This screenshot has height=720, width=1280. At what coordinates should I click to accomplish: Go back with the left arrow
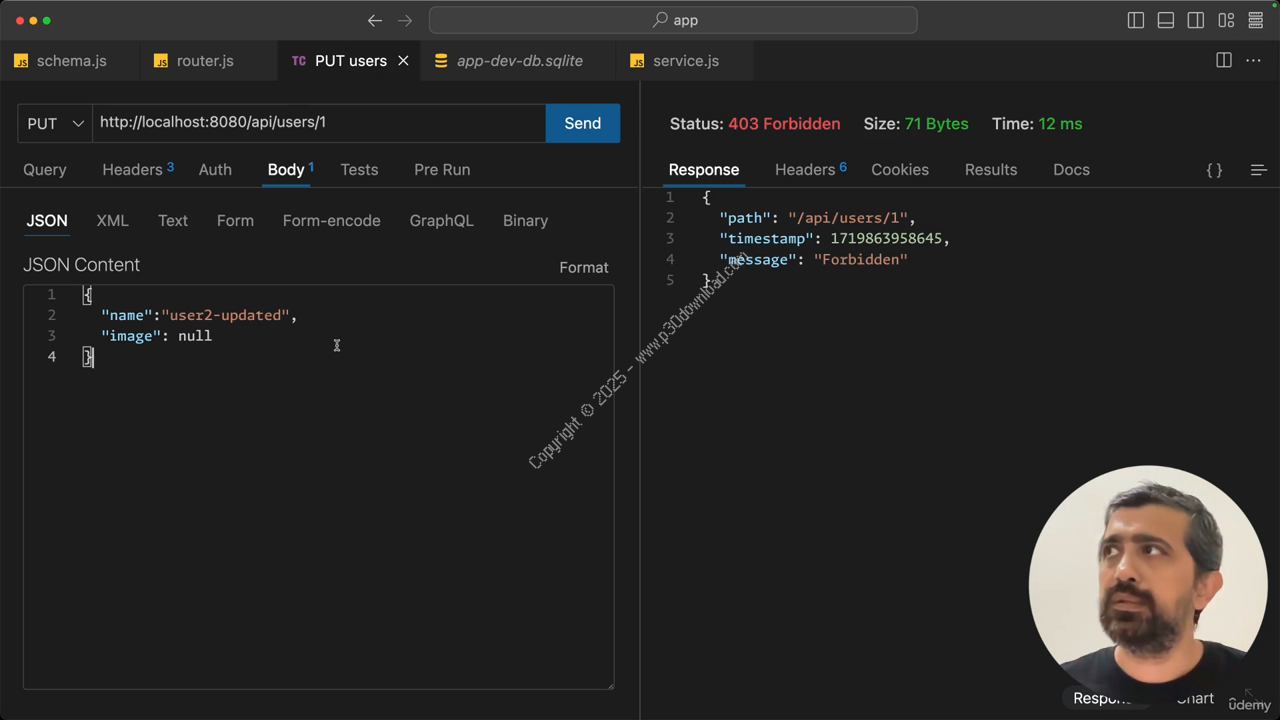tap(375, 20)
